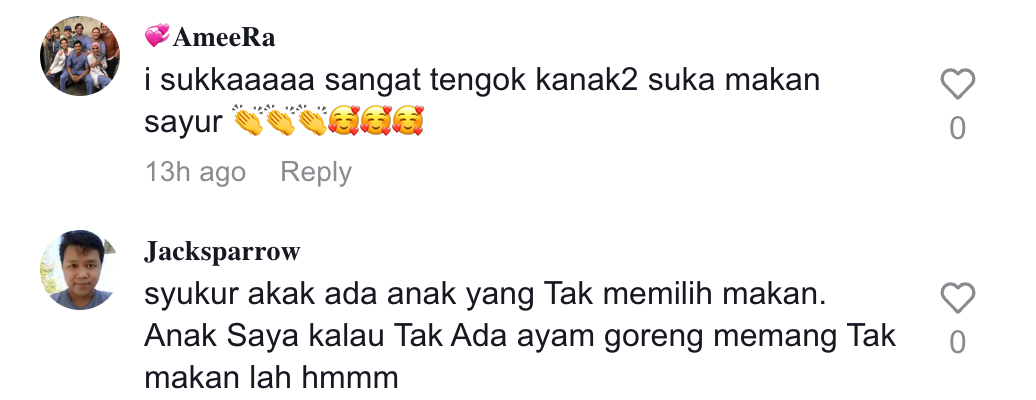Open Jacksparrow's profile picture
Image resolution: width=1036 pixels, height=400 pixels.
tap(80, 270)
